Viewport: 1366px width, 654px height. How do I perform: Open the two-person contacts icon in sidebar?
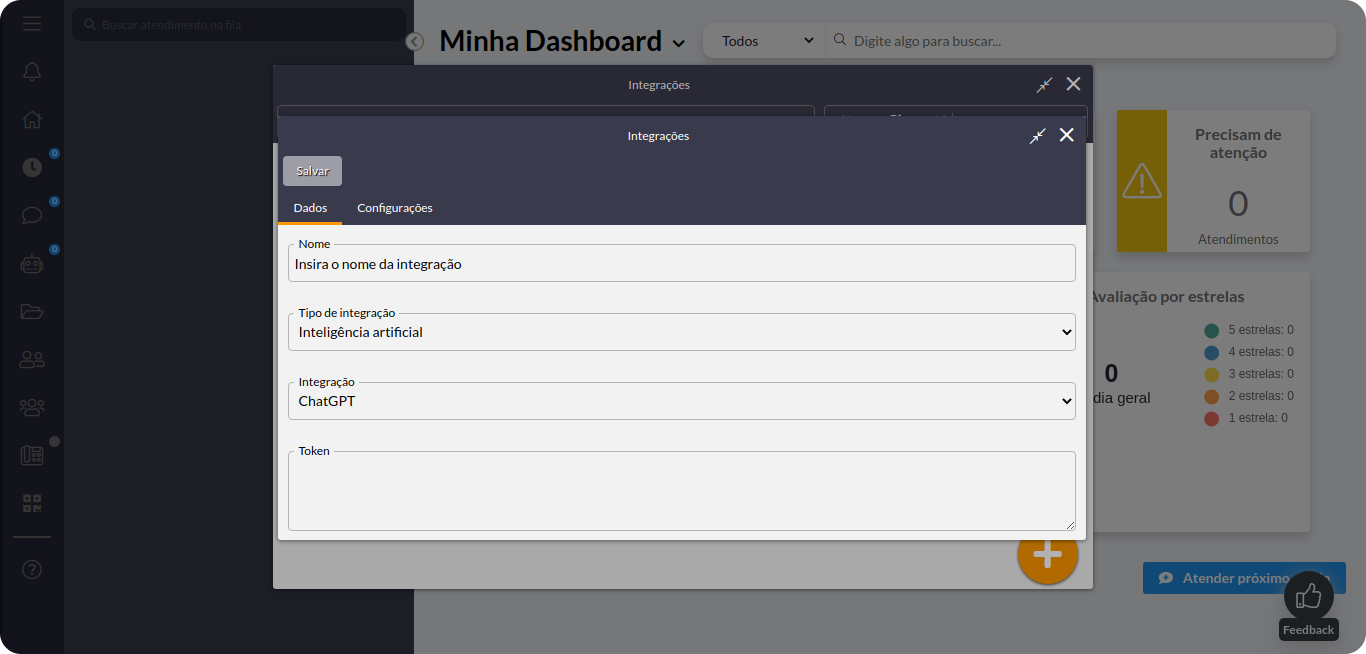coord(32,359)
